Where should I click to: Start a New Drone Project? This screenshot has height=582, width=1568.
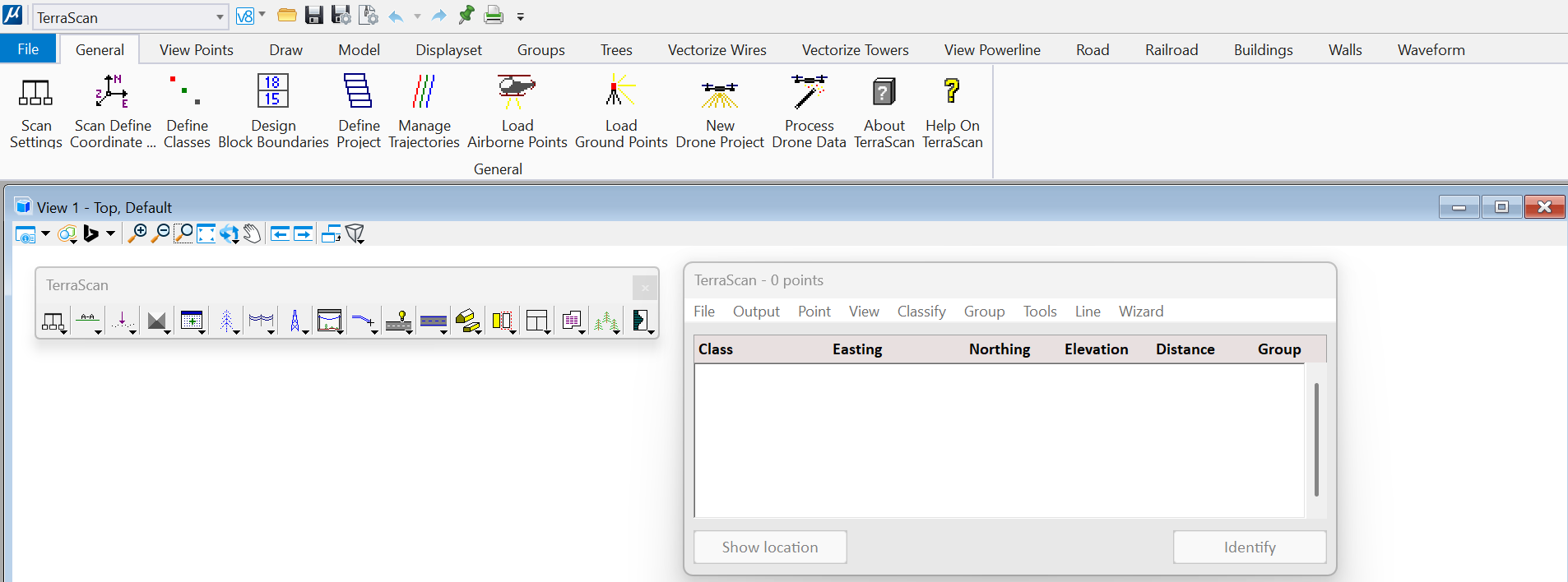[720, 110]
